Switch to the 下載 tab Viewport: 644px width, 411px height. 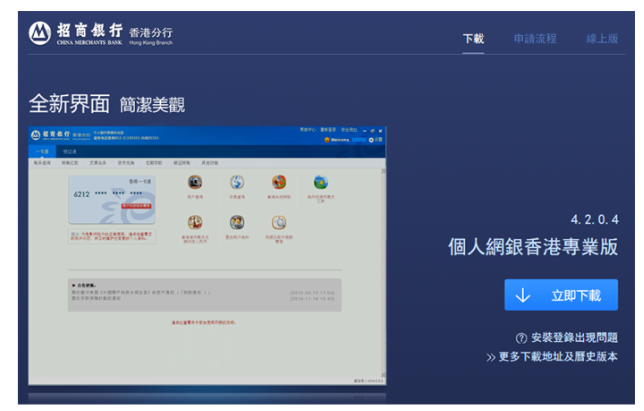pos(473,39)
